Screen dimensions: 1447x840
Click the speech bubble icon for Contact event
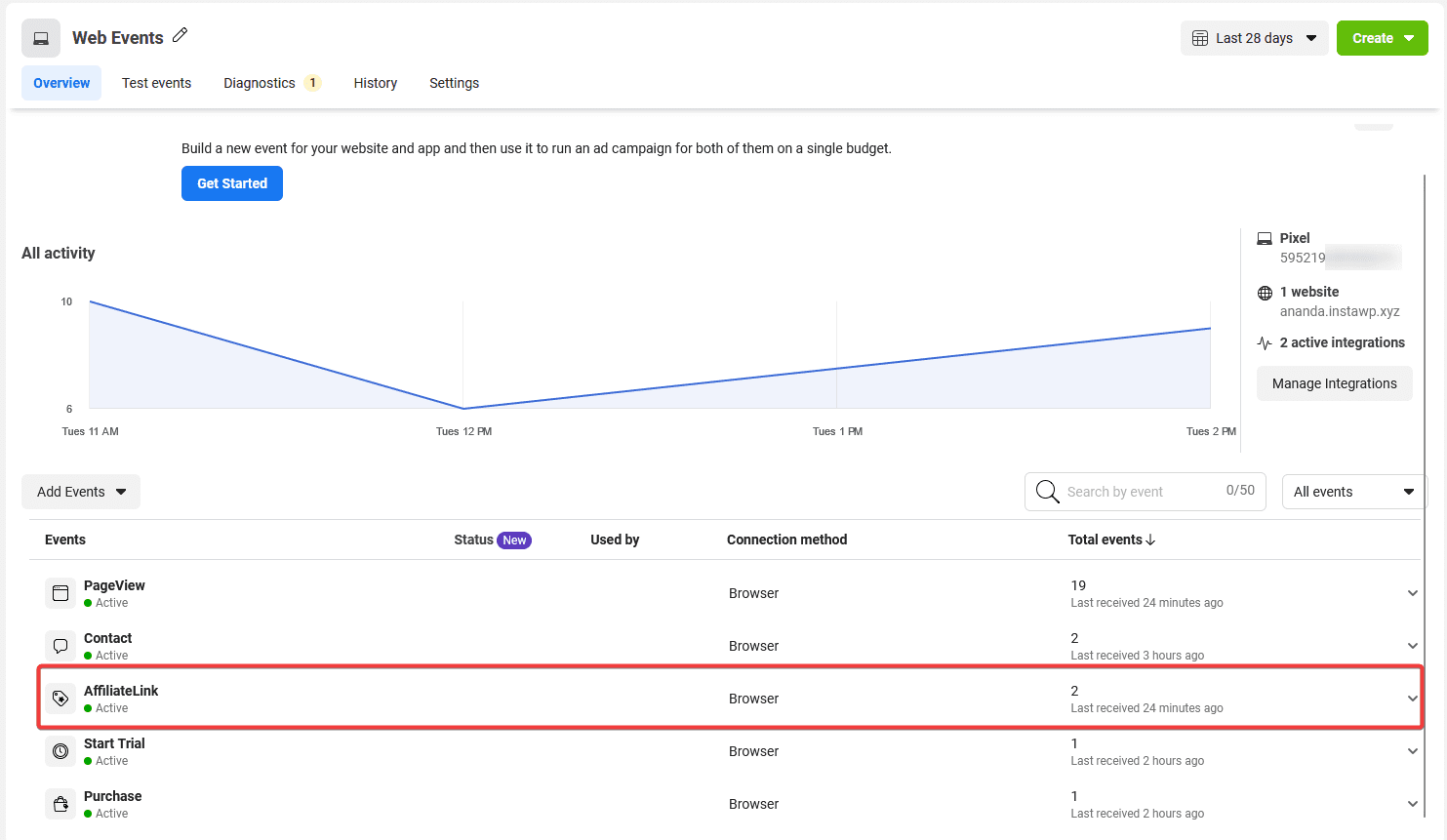(x=60, y=645)
